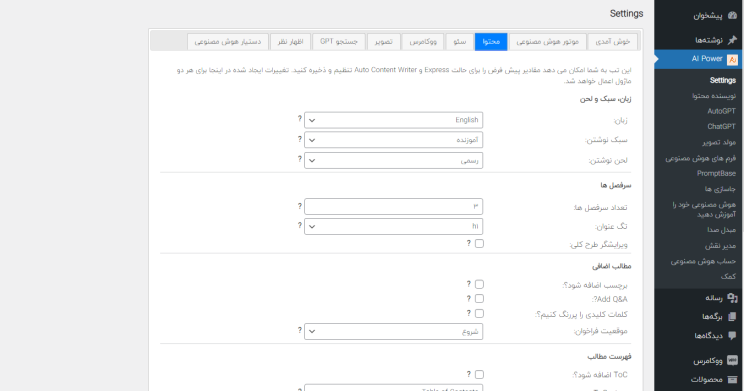
Task: Check کلمات کلیدی را پررنگ کنیم box
Action: pos(479,314)
